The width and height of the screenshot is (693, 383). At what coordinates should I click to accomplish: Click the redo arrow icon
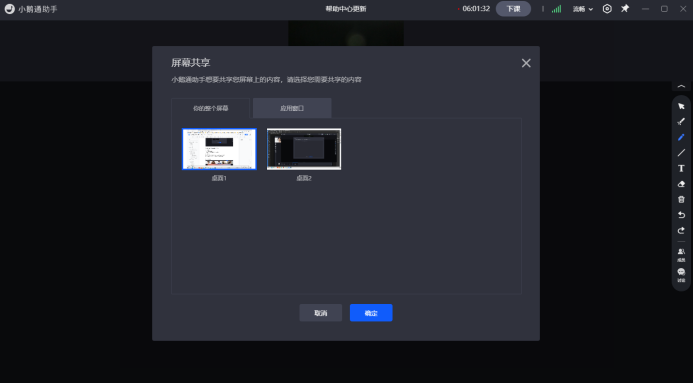click(681, 231)
